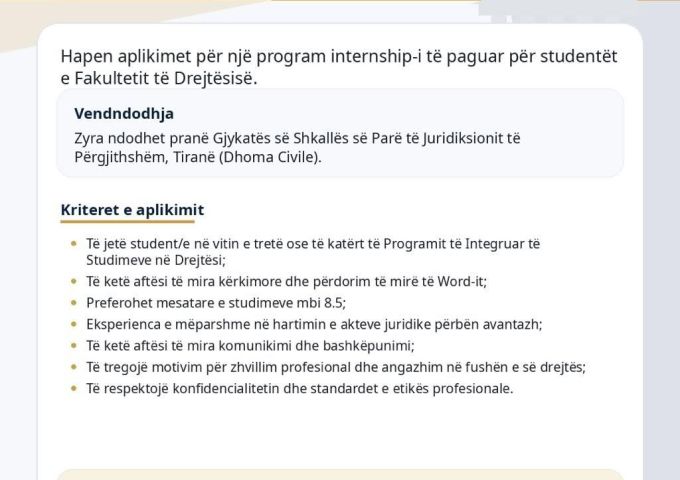Screen dimensions: 680x480
Task: Select the Vendndodhja heading
Action: 124,114
